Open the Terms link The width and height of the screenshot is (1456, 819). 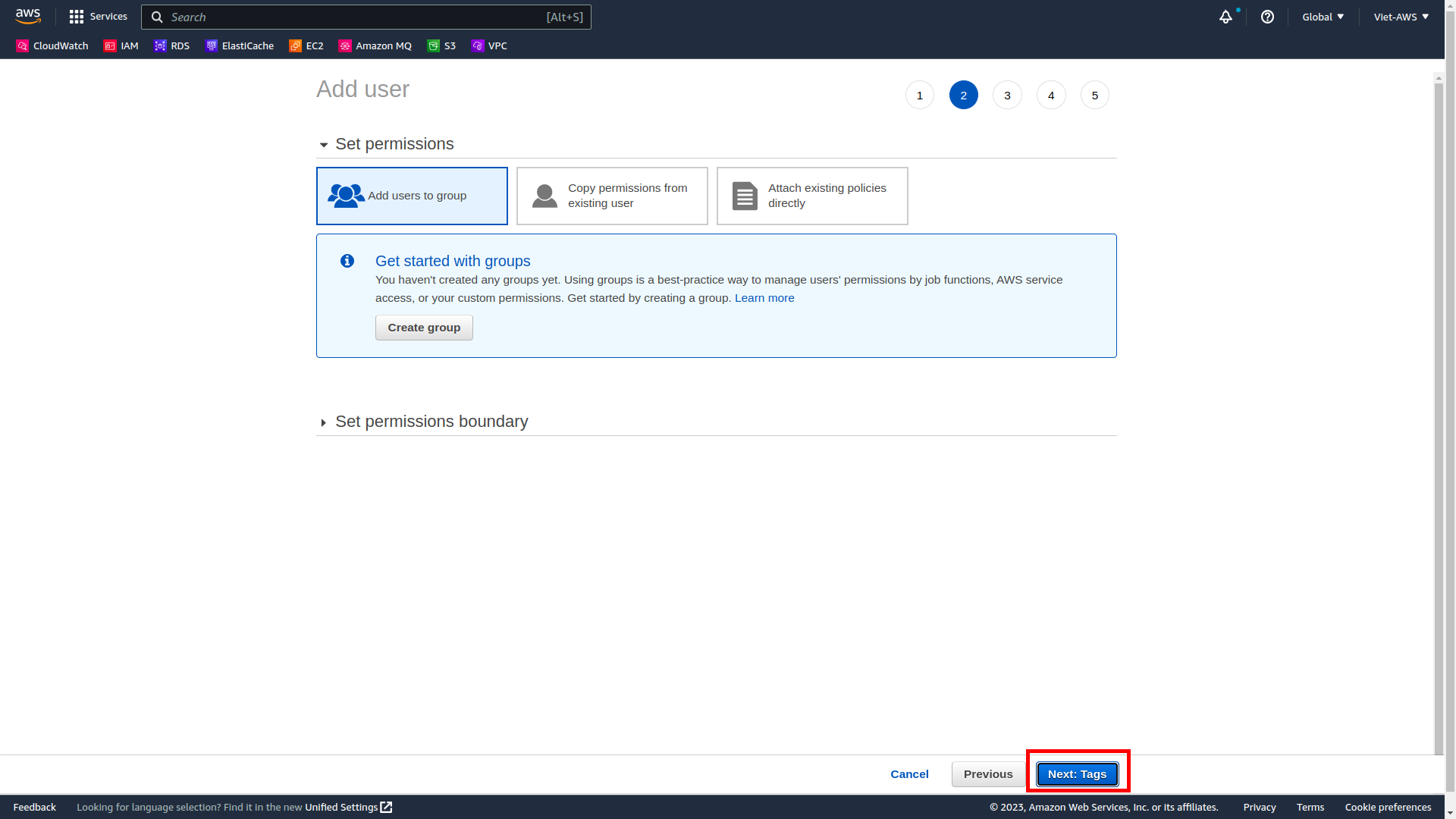1310,807
